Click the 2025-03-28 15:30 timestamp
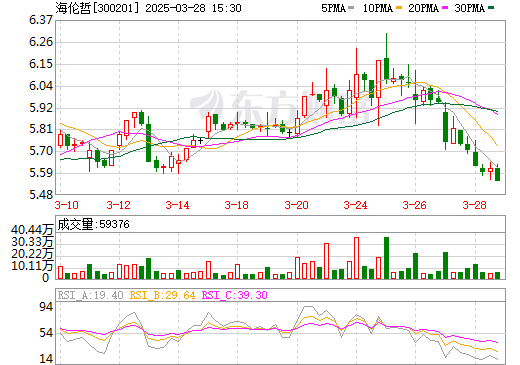 (193, 8)
